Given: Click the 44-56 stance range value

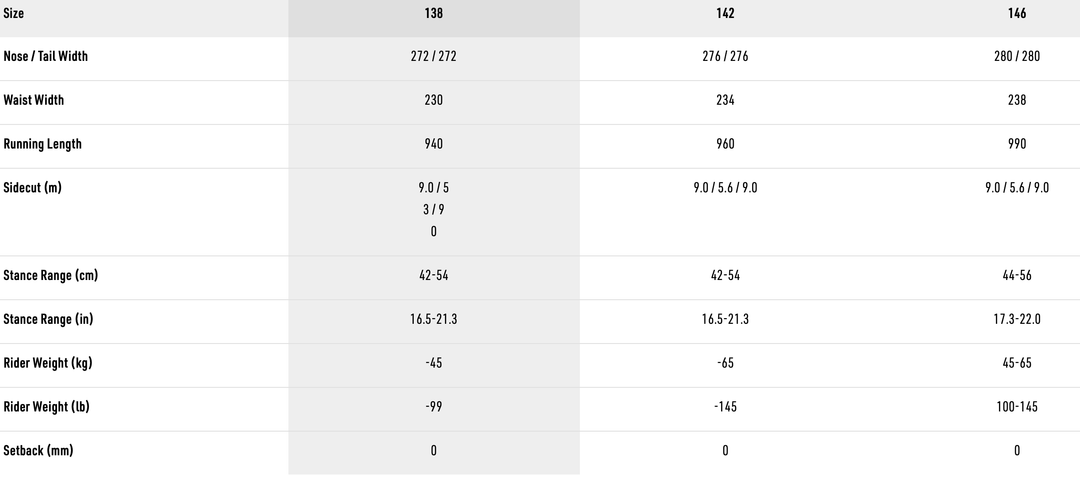Looking at the screenshot, I should click(x=1017, y=276).
